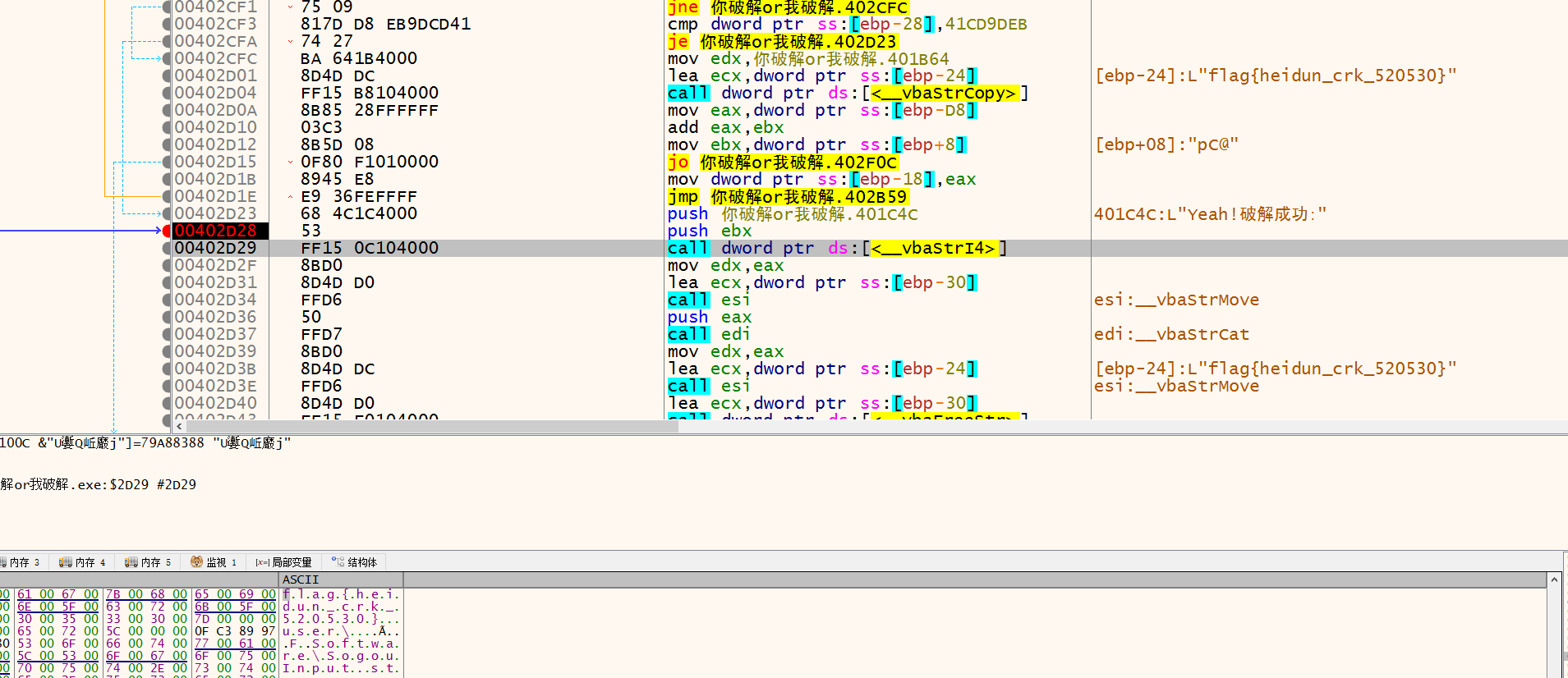Click the 79A88388 value in info line

coord(172,442)
